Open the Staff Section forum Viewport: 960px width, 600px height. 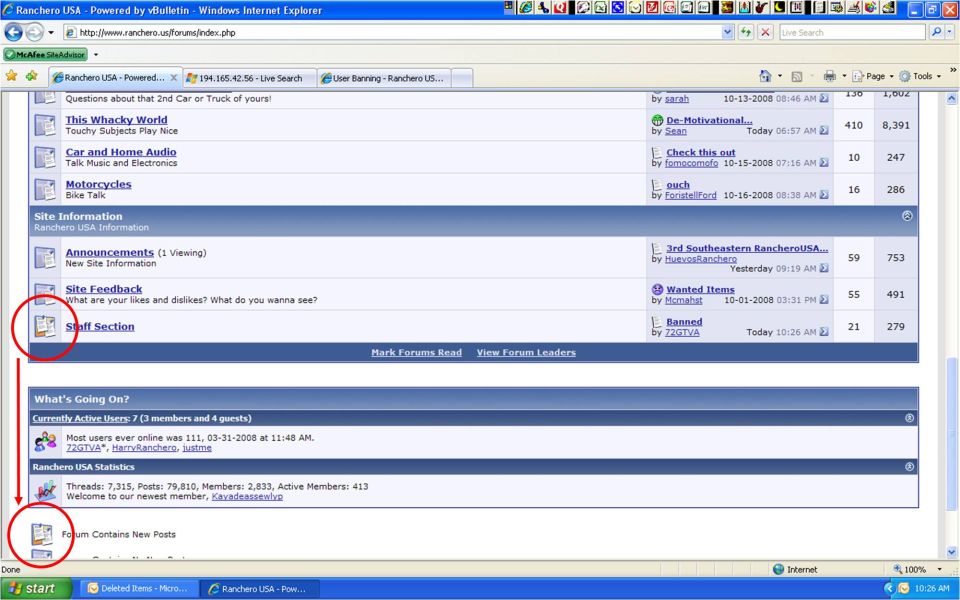100,326
